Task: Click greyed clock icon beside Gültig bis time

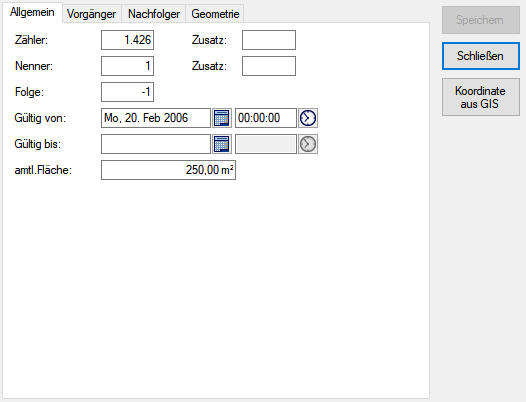Action: pos(308,144)
